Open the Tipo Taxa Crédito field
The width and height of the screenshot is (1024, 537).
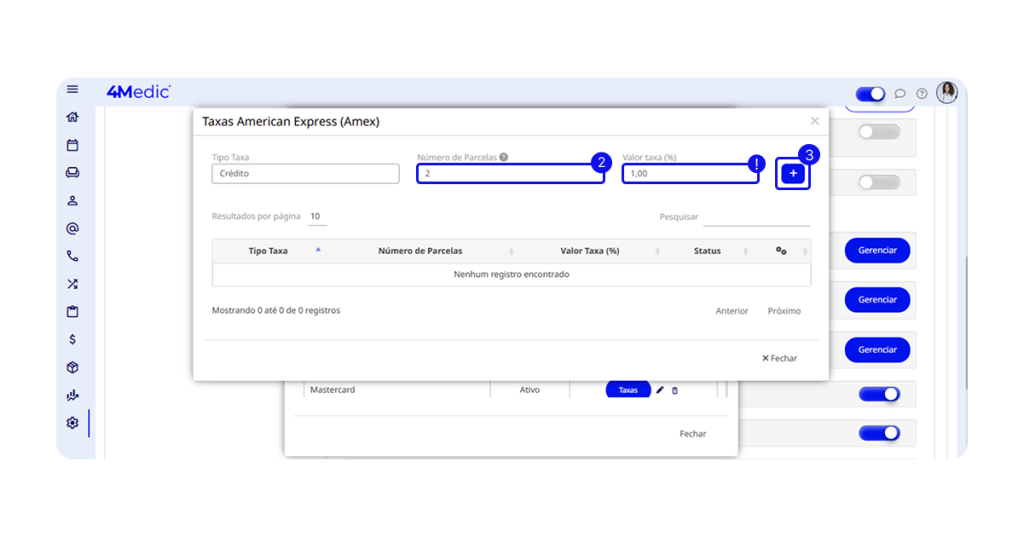305,174
